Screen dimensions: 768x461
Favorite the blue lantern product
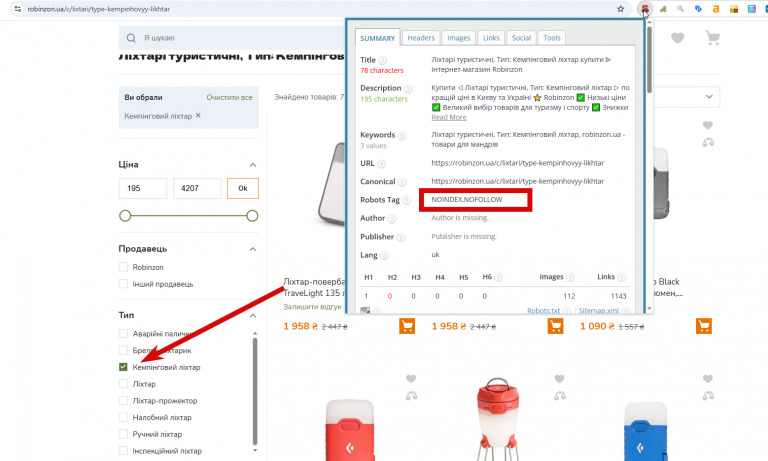tap(708, 379)
